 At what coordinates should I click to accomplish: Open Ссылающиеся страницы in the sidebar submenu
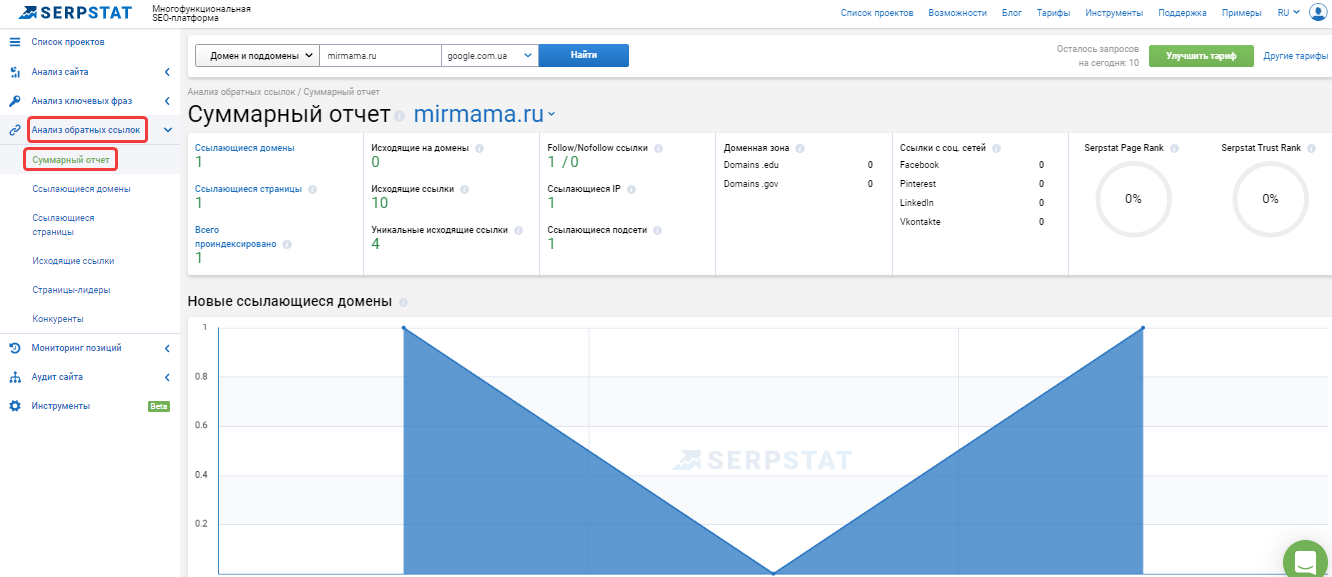point(63,224)
